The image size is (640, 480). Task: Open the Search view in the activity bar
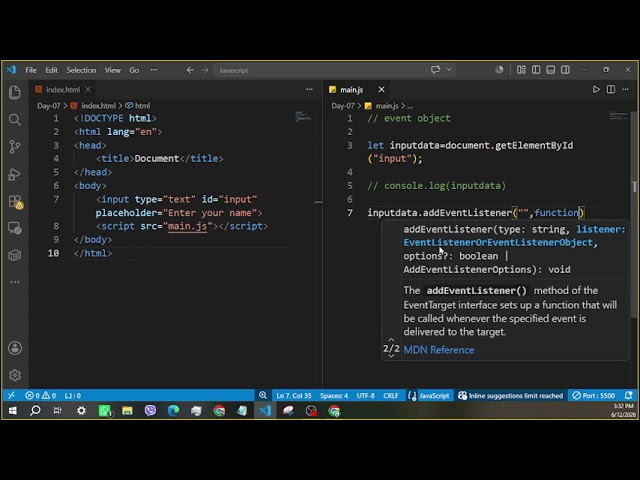pos(15,120)
